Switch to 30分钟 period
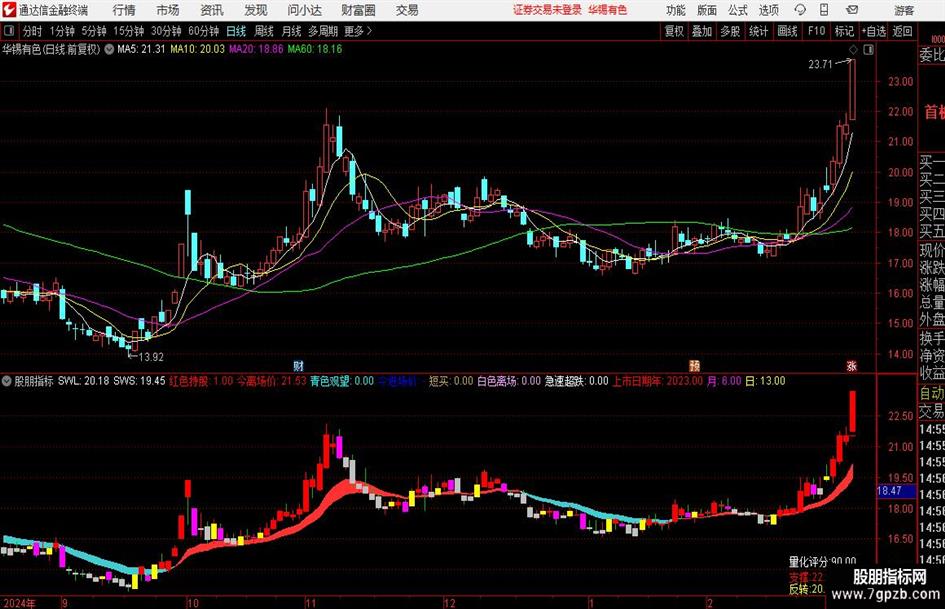 point(166,31)
